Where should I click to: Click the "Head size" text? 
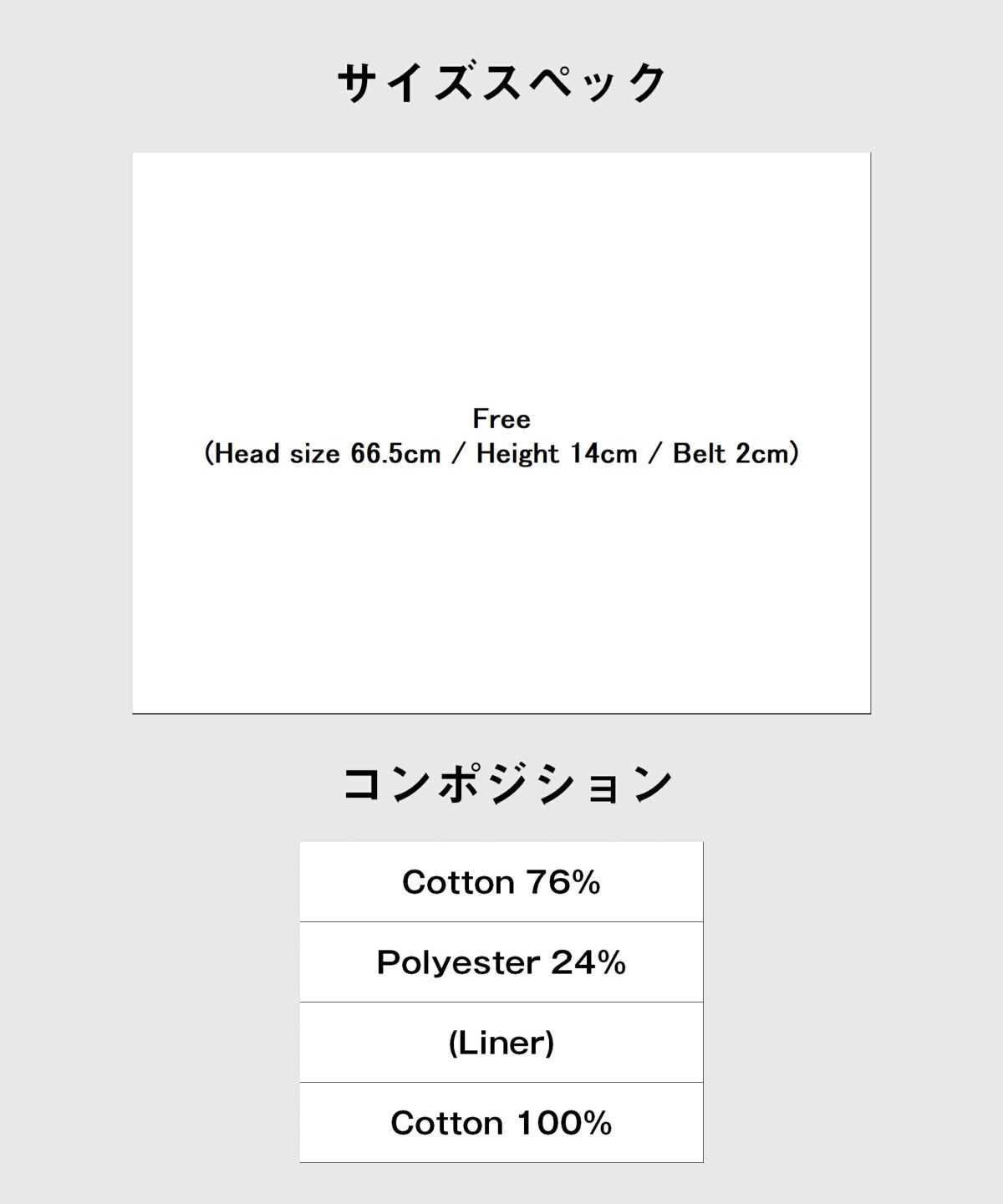277,454
